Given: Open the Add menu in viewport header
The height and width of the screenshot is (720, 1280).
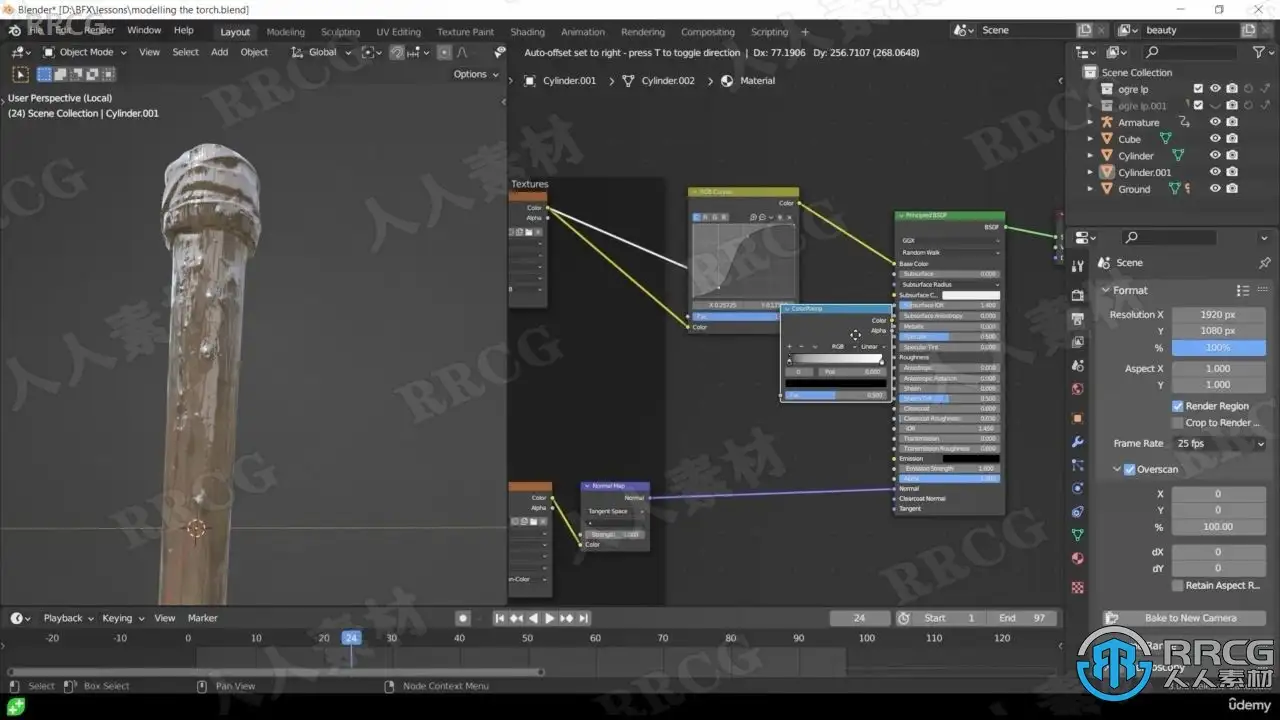Looking at the screenshot, I should coord(219,52).
